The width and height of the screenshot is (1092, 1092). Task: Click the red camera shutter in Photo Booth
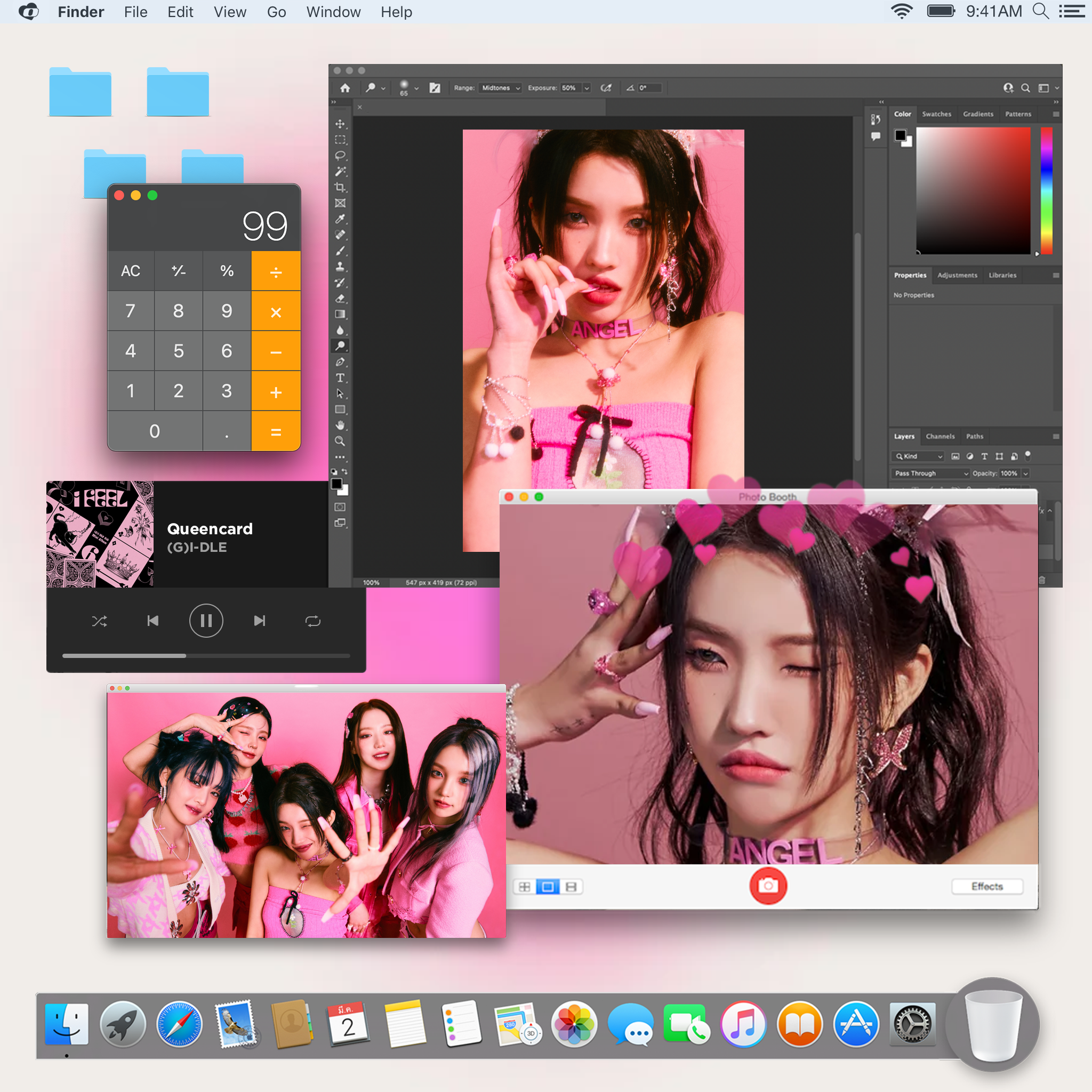[768, 886]
